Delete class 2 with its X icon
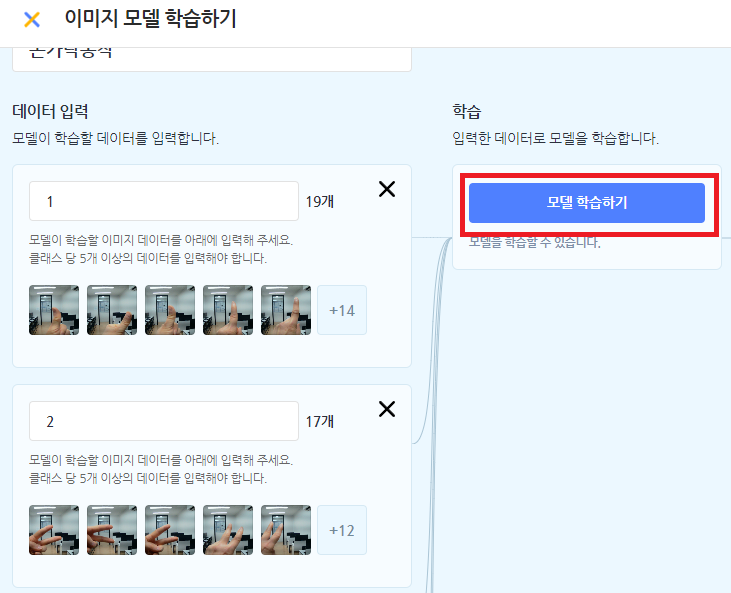 (387, 409)
